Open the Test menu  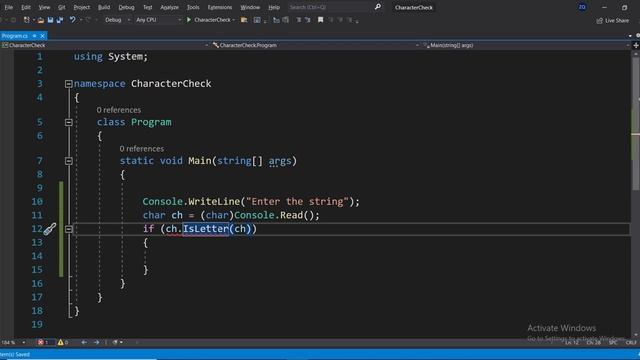click(x=147, y=7)
